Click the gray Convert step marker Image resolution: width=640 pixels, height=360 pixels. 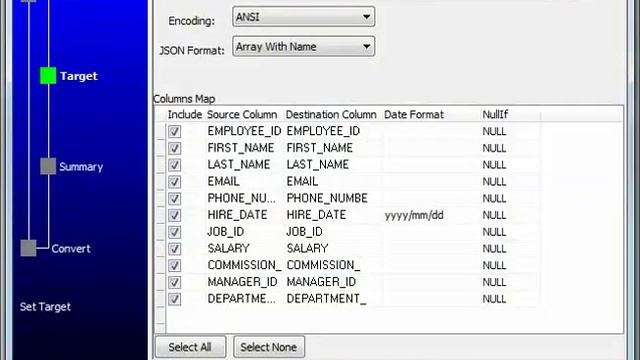[29, 248]
